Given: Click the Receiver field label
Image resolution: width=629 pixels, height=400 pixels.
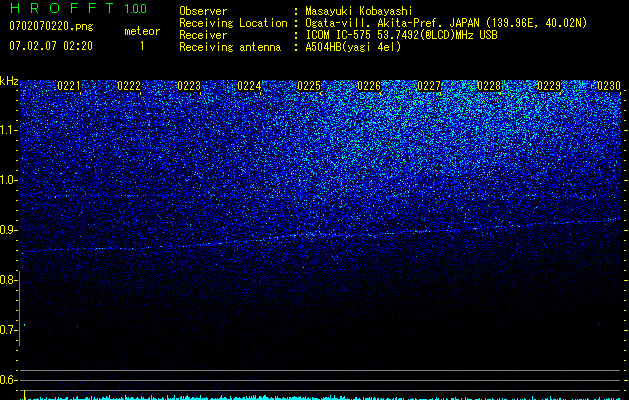Looking at the screenshot, I should tap(203, 35).
